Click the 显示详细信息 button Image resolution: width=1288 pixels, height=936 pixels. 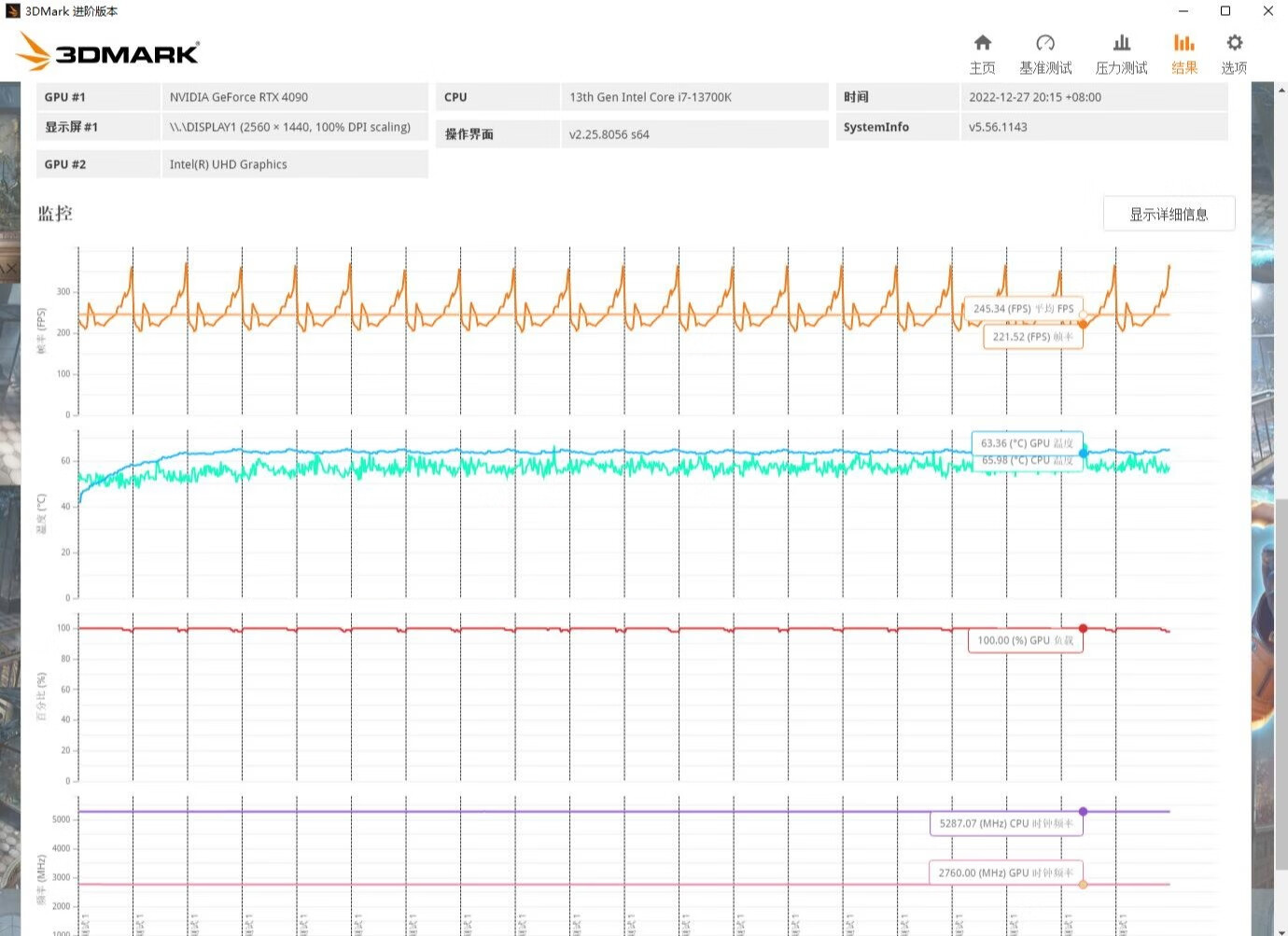tap(1169, 214)
